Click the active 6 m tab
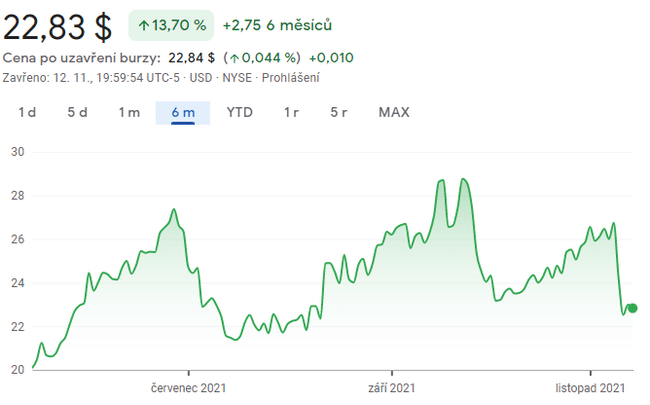Viewport: 650px width, 405px height. click(182, 112)
